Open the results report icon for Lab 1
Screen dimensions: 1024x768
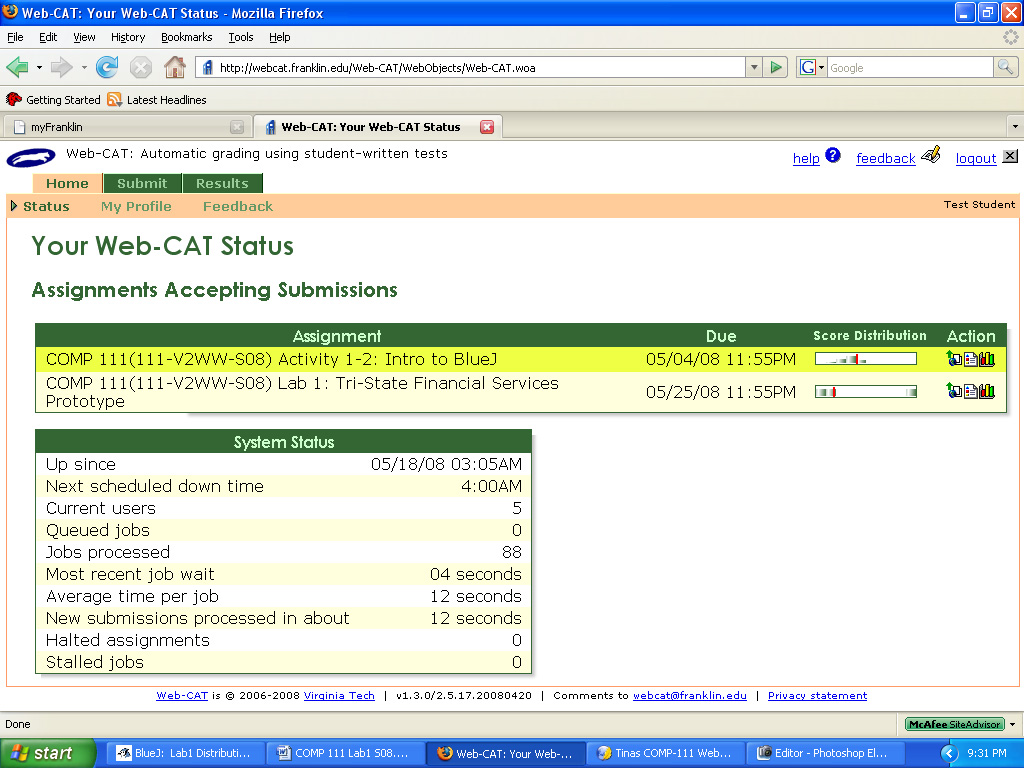point(970,391)
